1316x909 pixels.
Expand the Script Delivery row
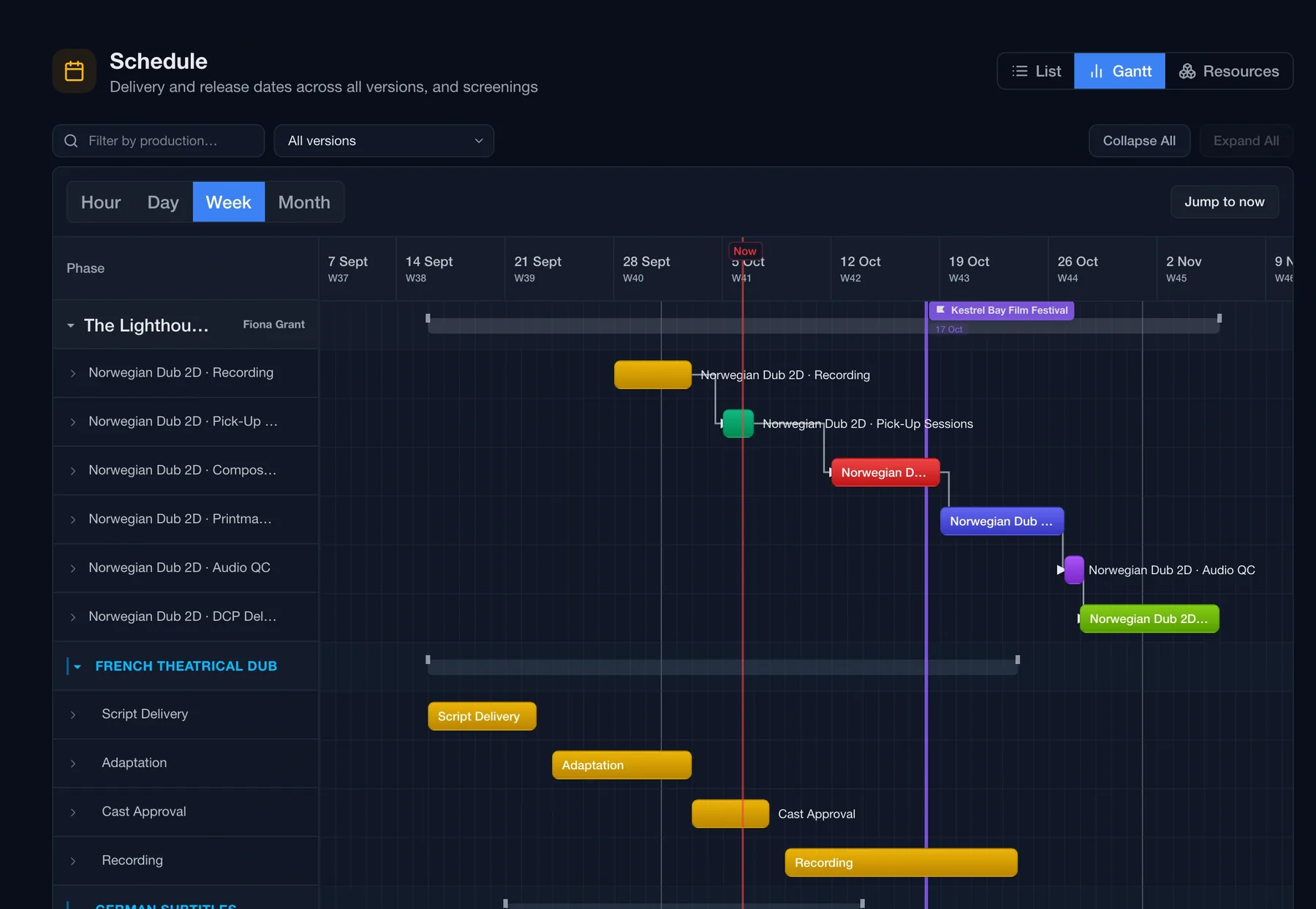pyautogui.click(x=73, y=714)
